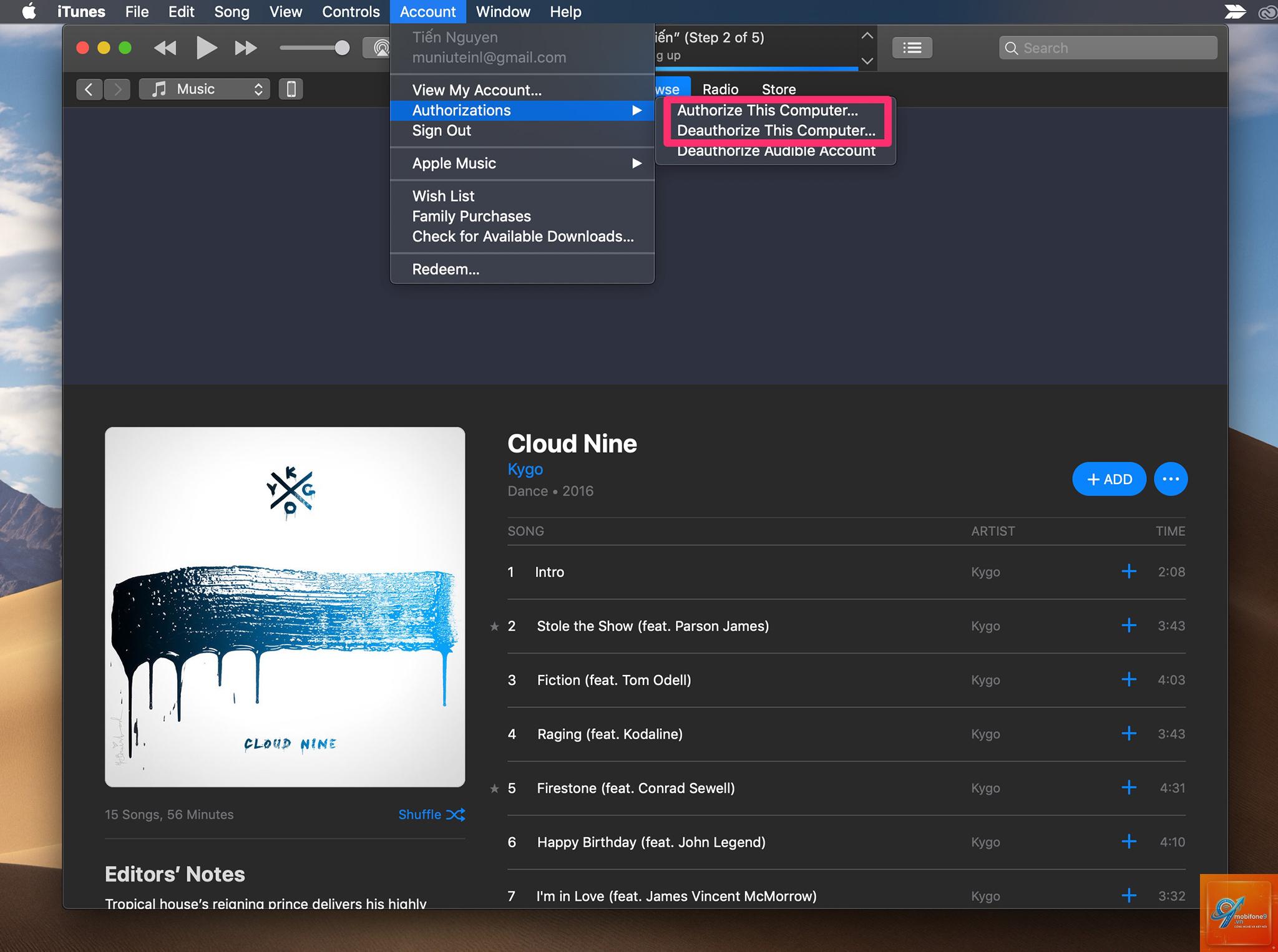
Task: Switch to the Store tab
Action: click(x=779, y=89)
